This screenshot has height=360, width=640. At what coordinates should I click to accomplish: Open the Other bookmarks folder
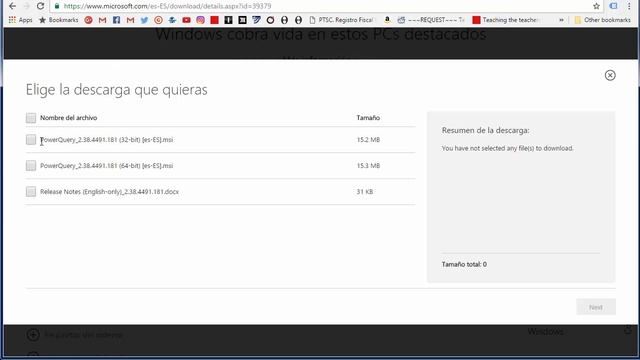tap(602, 20)
